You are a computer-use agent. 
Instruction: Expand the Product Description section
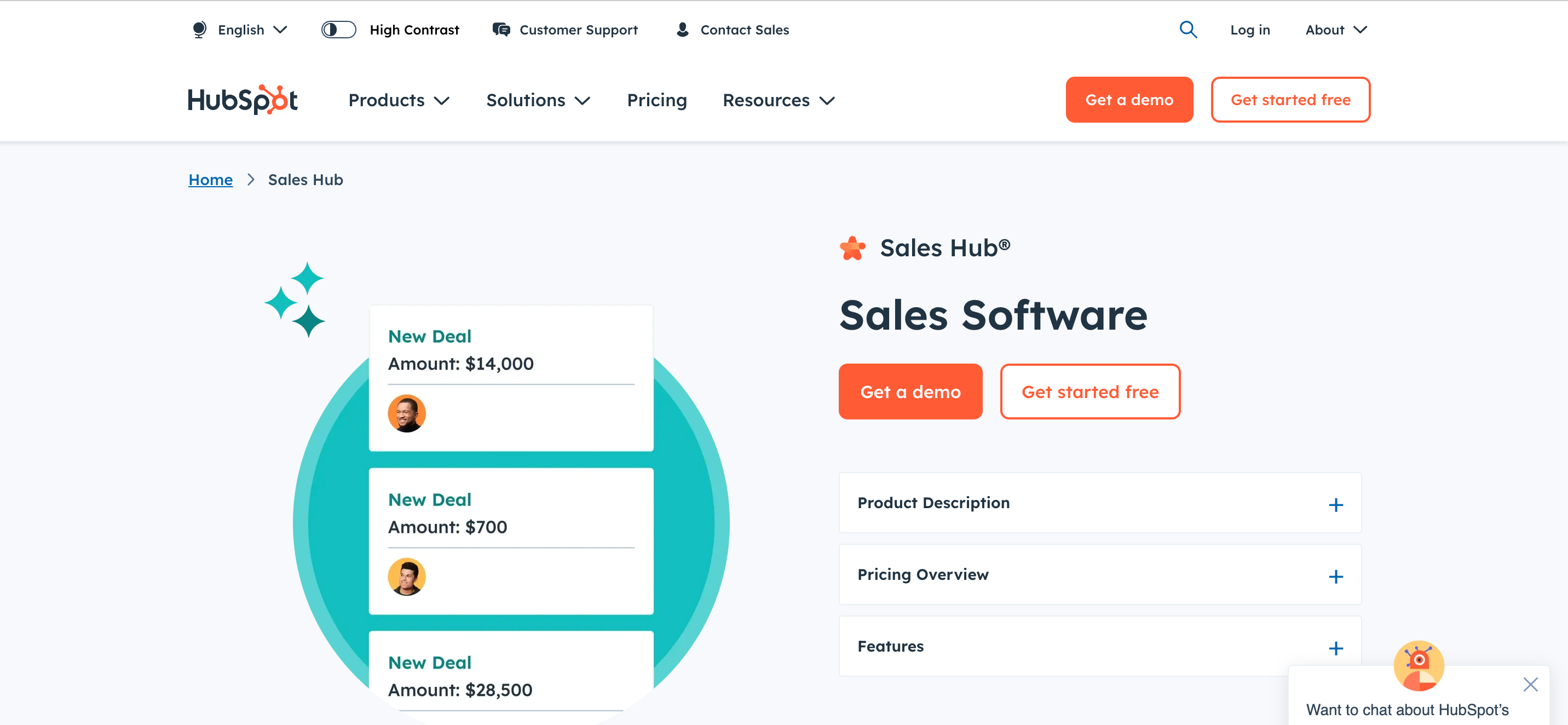(x=1337, y=504)
